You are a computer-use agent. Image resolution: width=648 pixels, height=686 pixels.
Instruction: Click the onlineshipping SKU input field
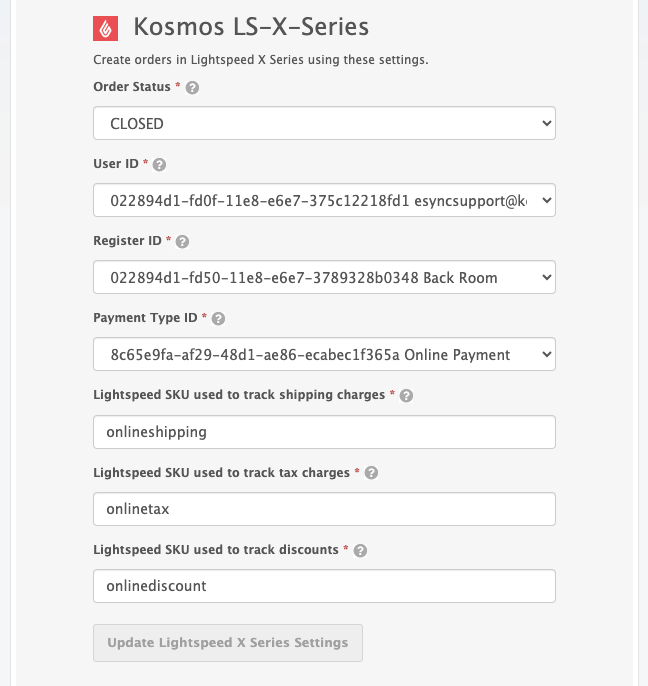[324, 432]
